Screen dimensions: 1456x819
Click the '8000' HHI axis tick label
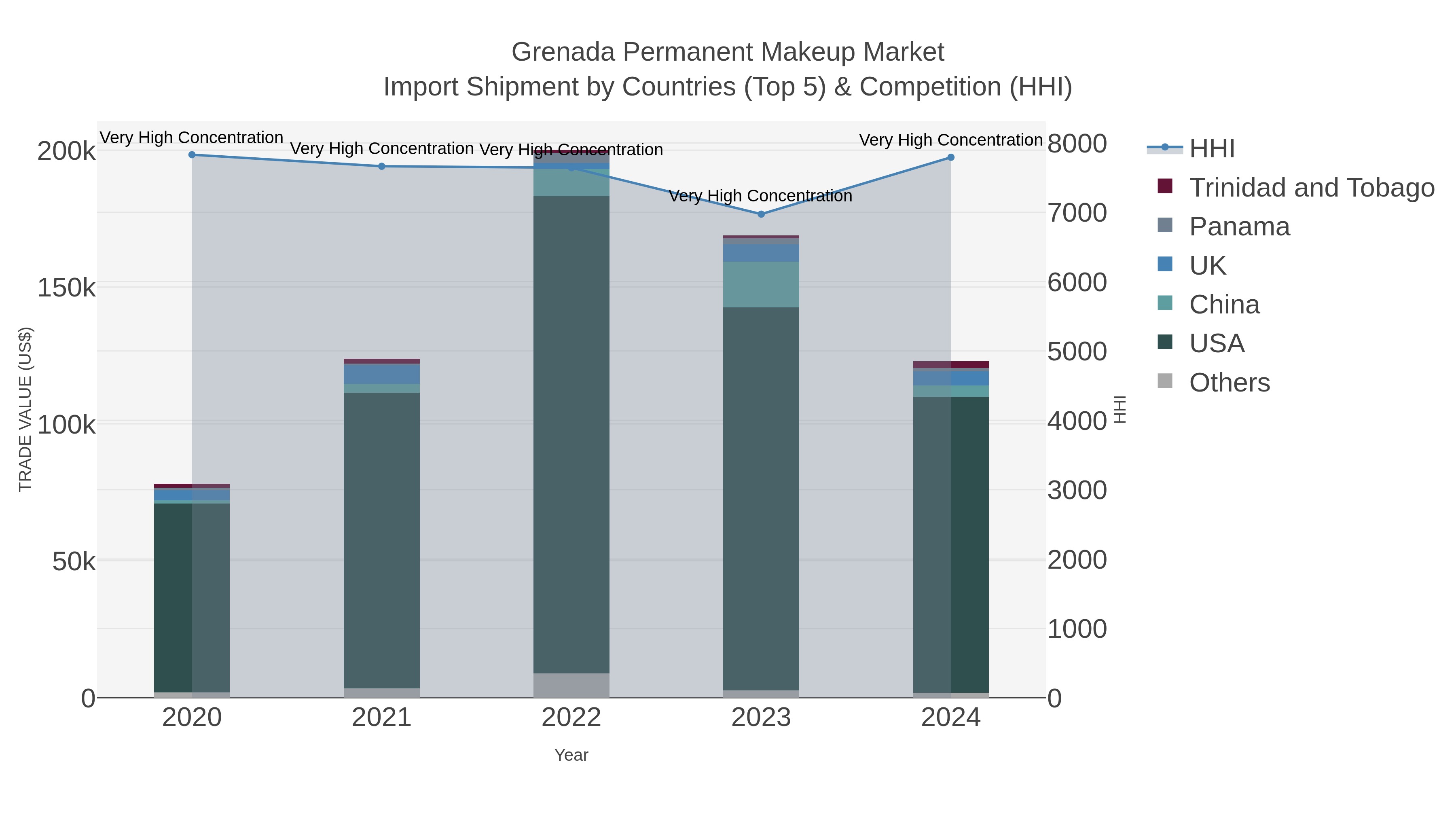pyautogui.click(x=1077, y=144)
